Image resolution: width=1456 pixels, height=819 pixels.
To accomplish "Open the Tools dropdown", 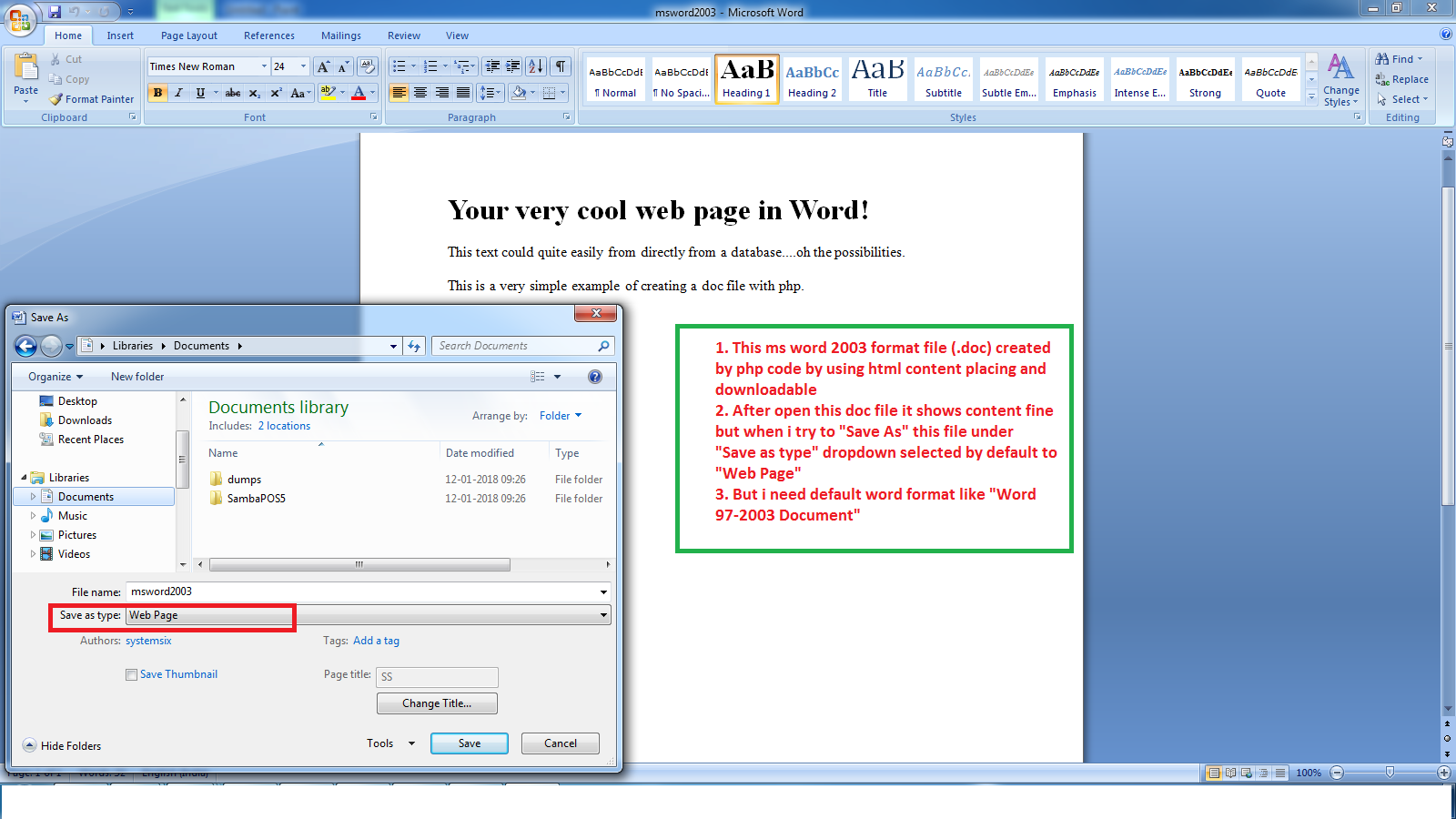I will (x=390, y=743).
